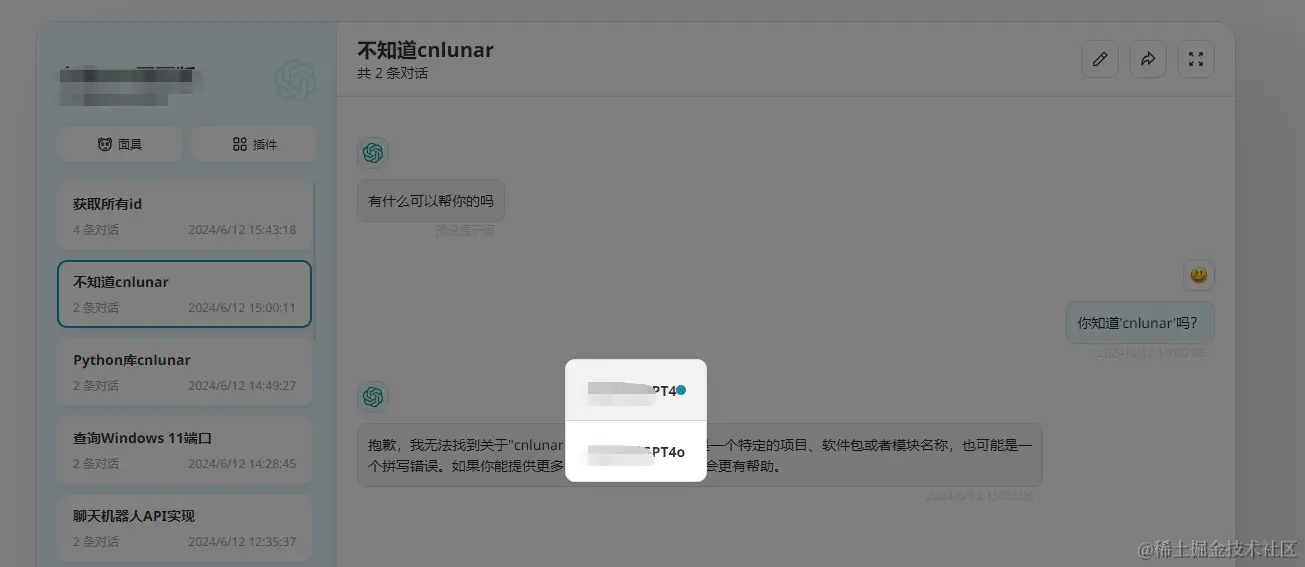Click the 共 2 条对话 subtitle
The image size is (1305, 567).
(x=392, y=73)
